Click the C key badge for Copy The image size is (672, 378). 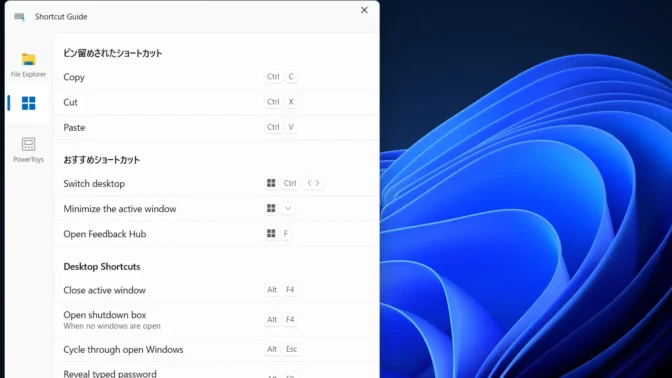click(x=291, y=77)
